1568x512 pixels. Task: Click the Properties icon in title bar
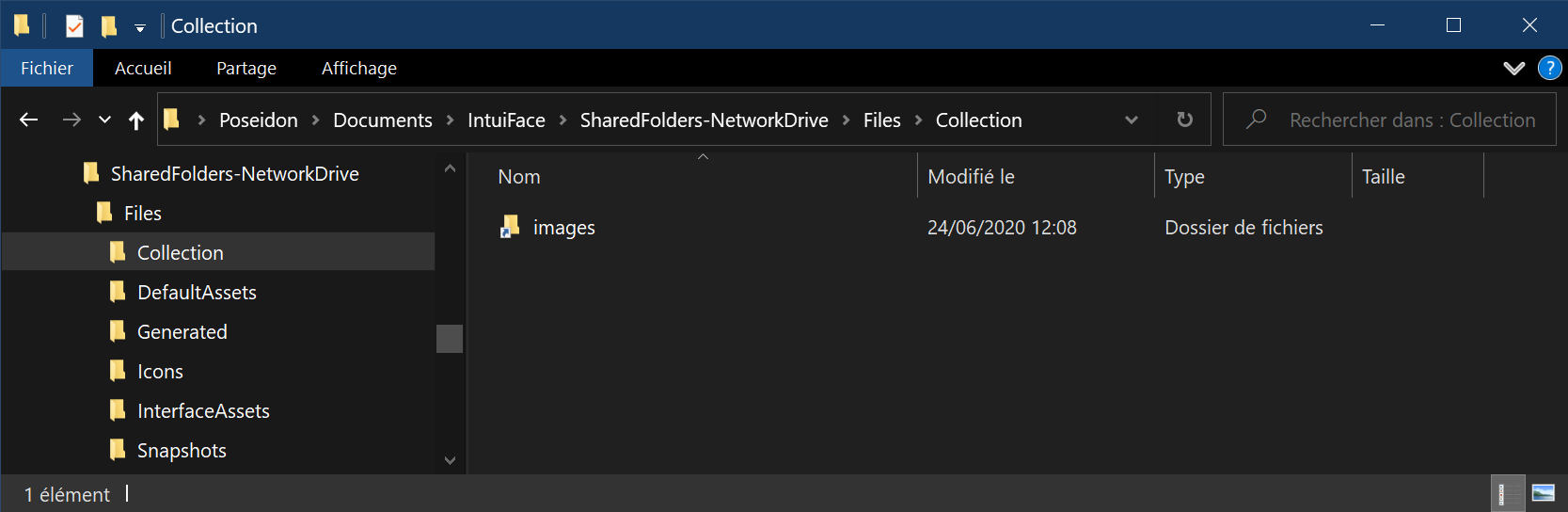(74, 26)
